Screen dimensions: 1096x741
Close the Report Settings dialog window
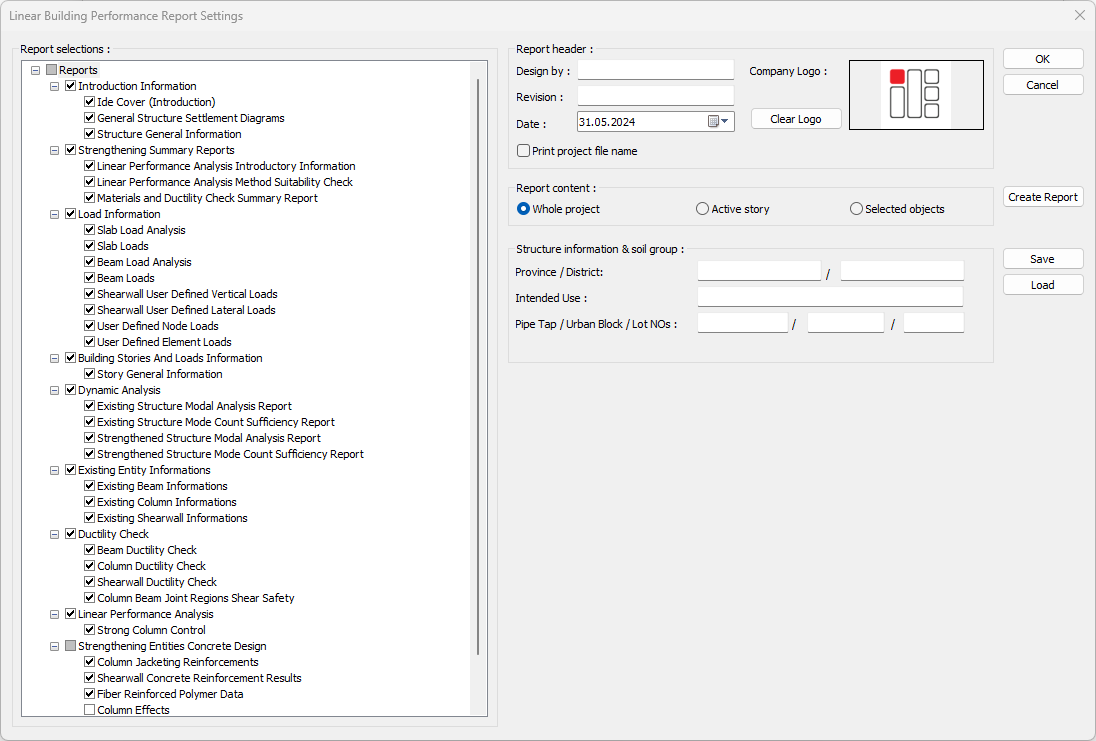pyautogui.click(x=1079, y=16)
